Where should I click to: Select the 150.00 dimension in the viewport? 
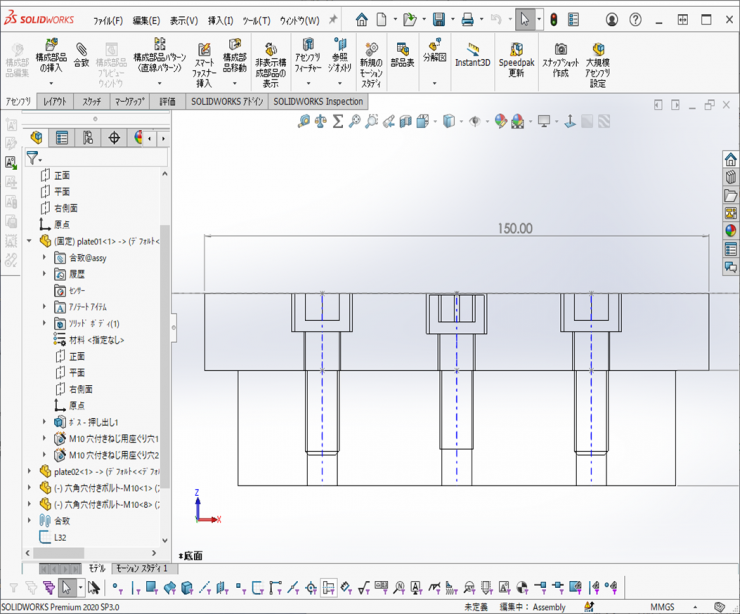pyautogui.click(x=514, y=229)
